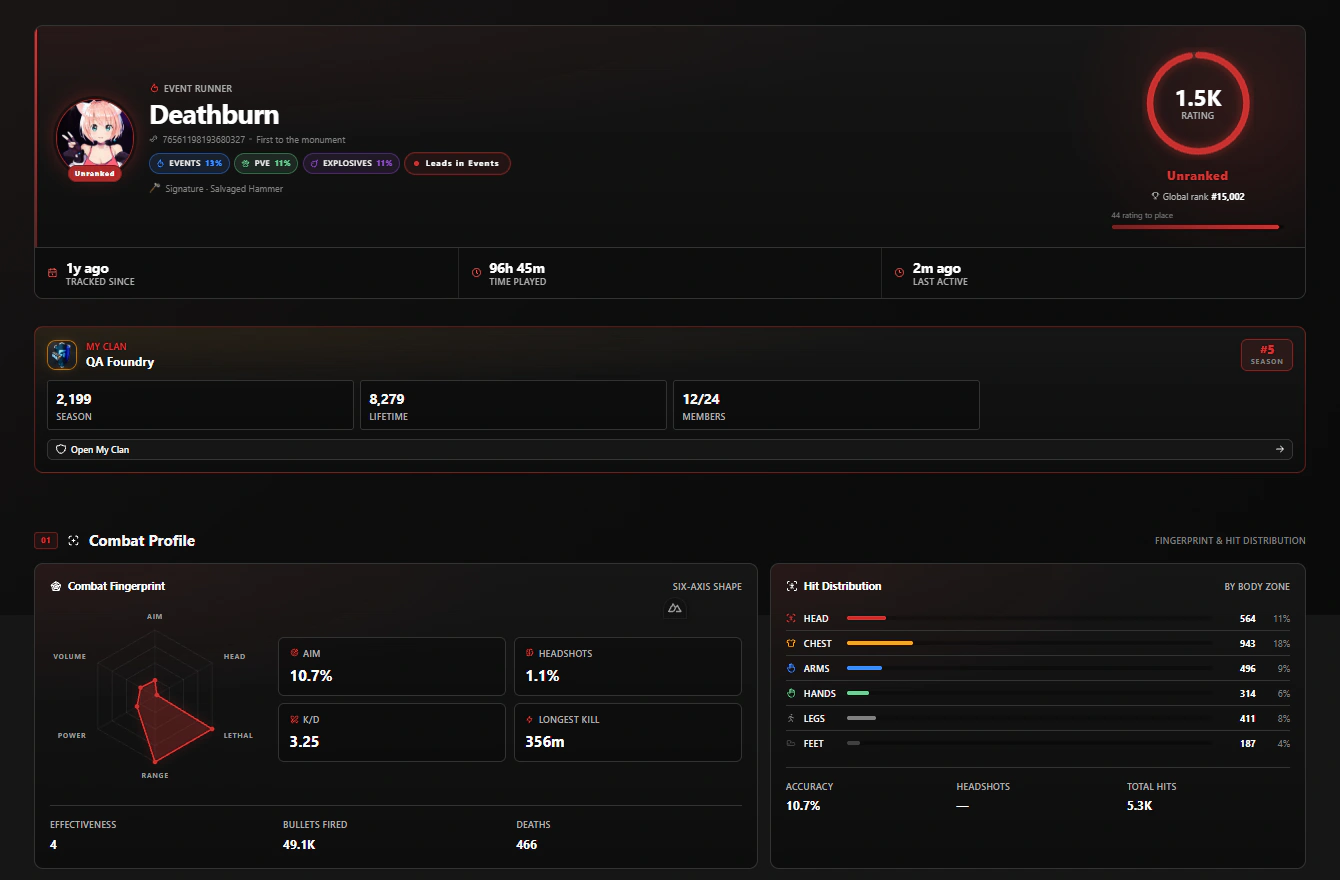Image resolution: width=1340 pixels, height=880 pixels.
Task: Click the 1.5K rating ring
Action: coord(1198,103)
